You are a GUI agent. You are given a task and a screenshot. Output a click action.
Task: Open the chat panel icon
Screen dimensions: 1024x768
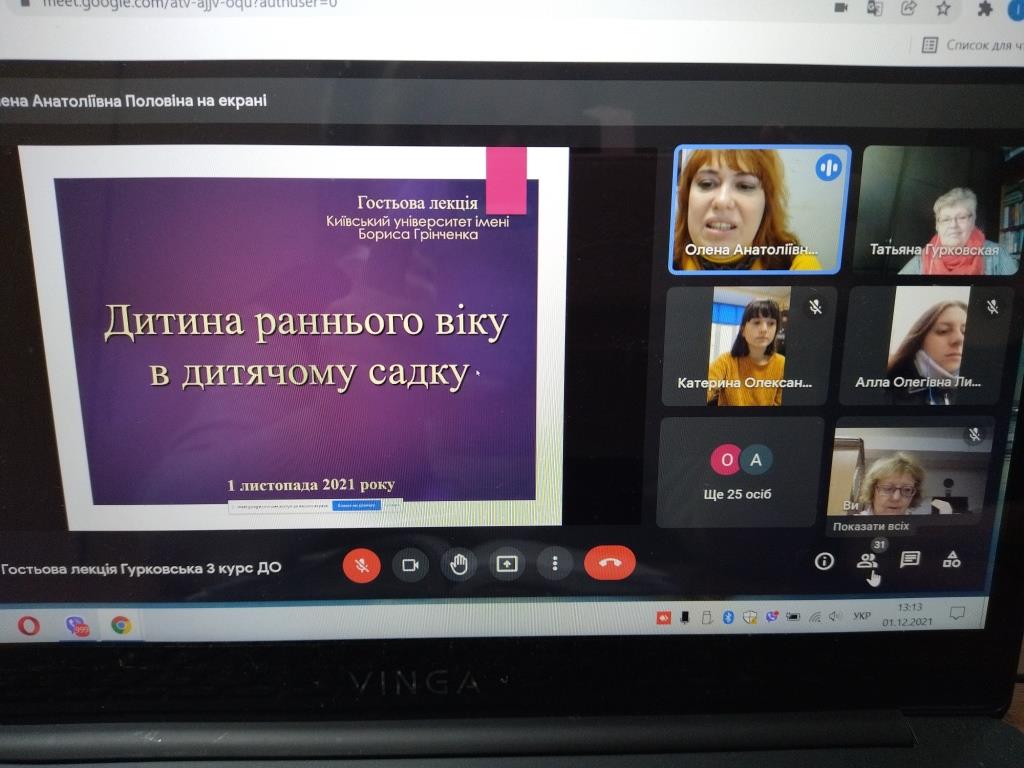coord(910,560)
